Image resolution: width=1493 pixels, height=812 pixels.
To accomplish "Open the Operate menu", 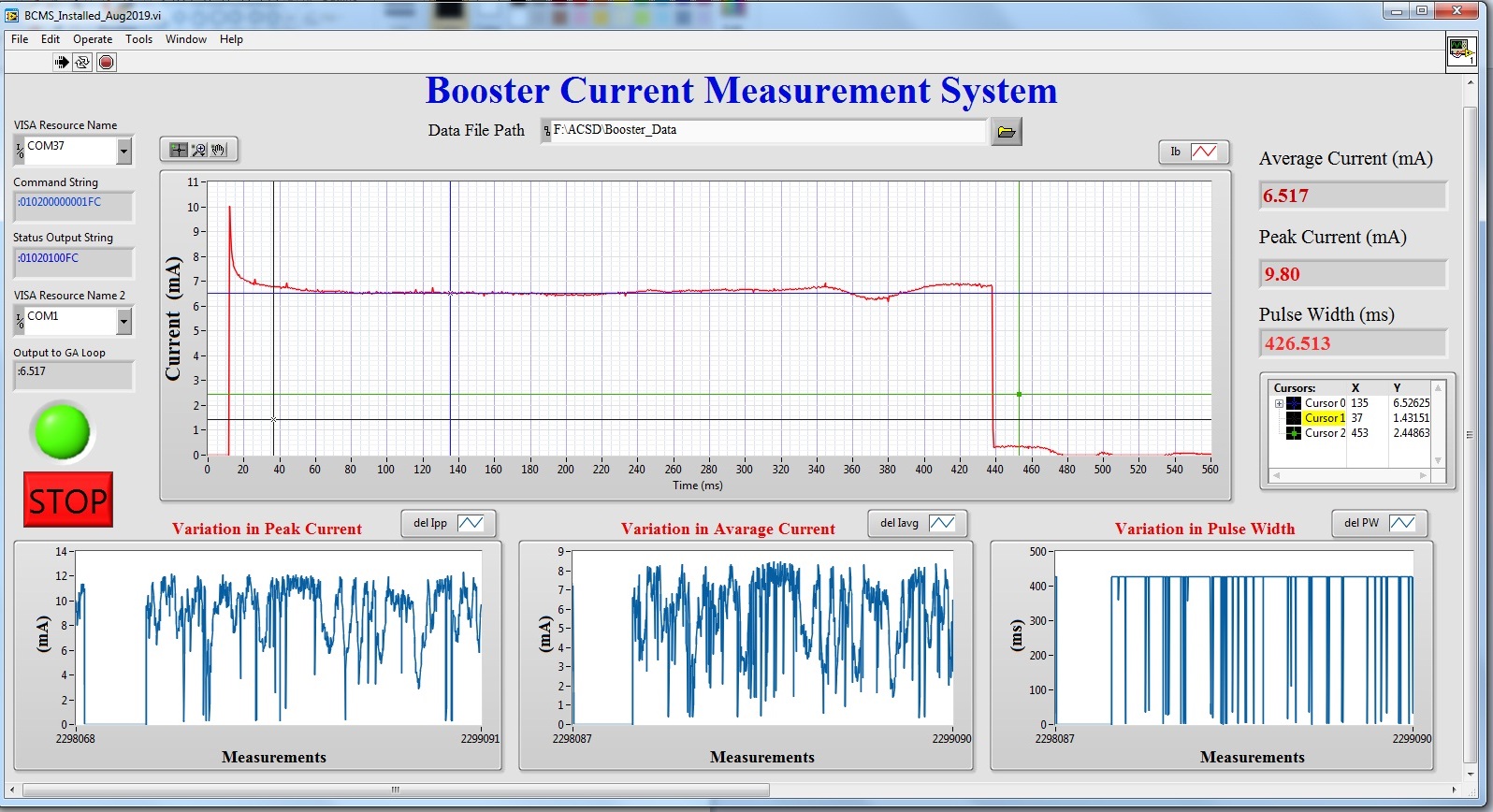I will (x=93, y=39).
